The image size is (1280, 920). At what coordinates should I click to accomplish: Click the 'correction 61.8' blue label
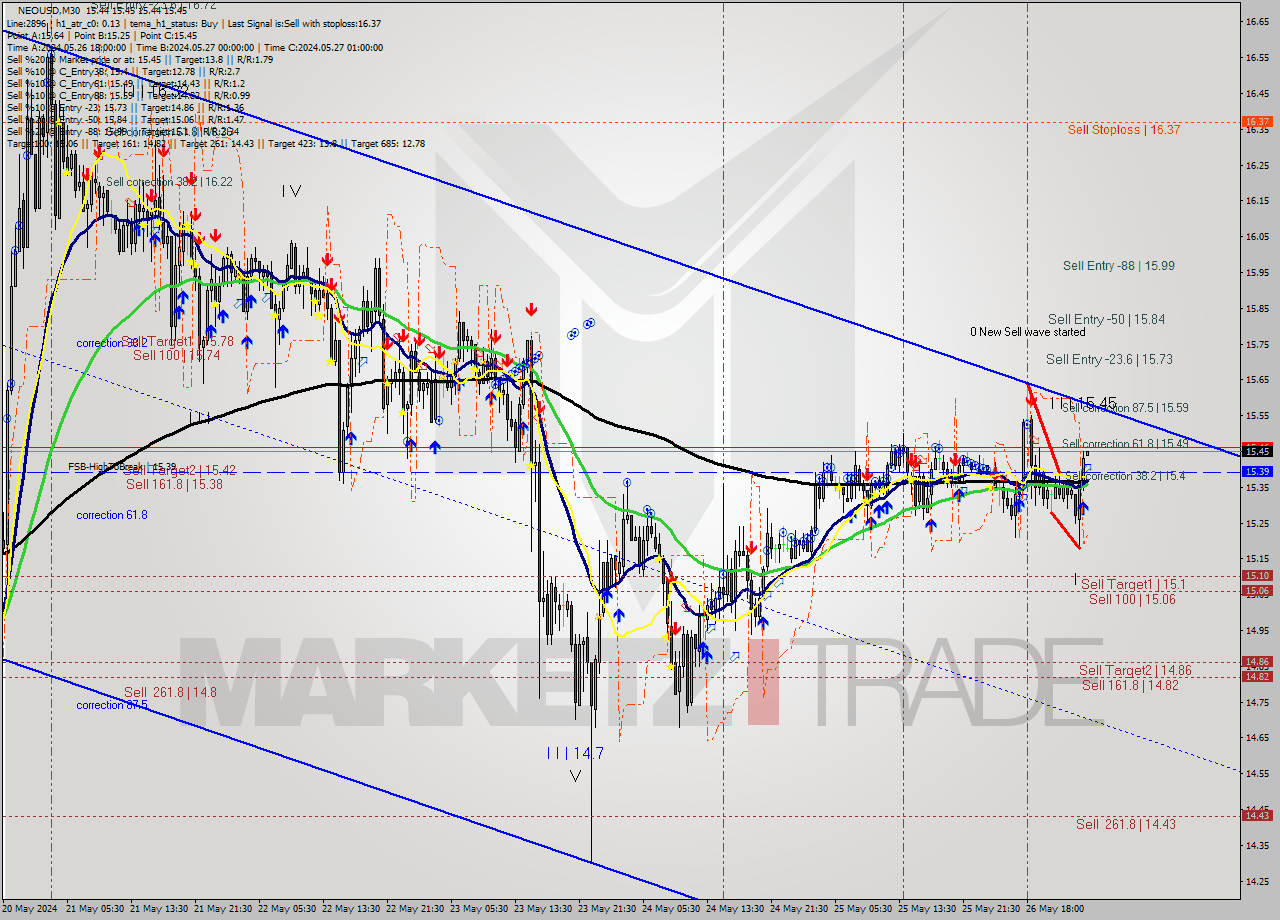coord(112,515)
